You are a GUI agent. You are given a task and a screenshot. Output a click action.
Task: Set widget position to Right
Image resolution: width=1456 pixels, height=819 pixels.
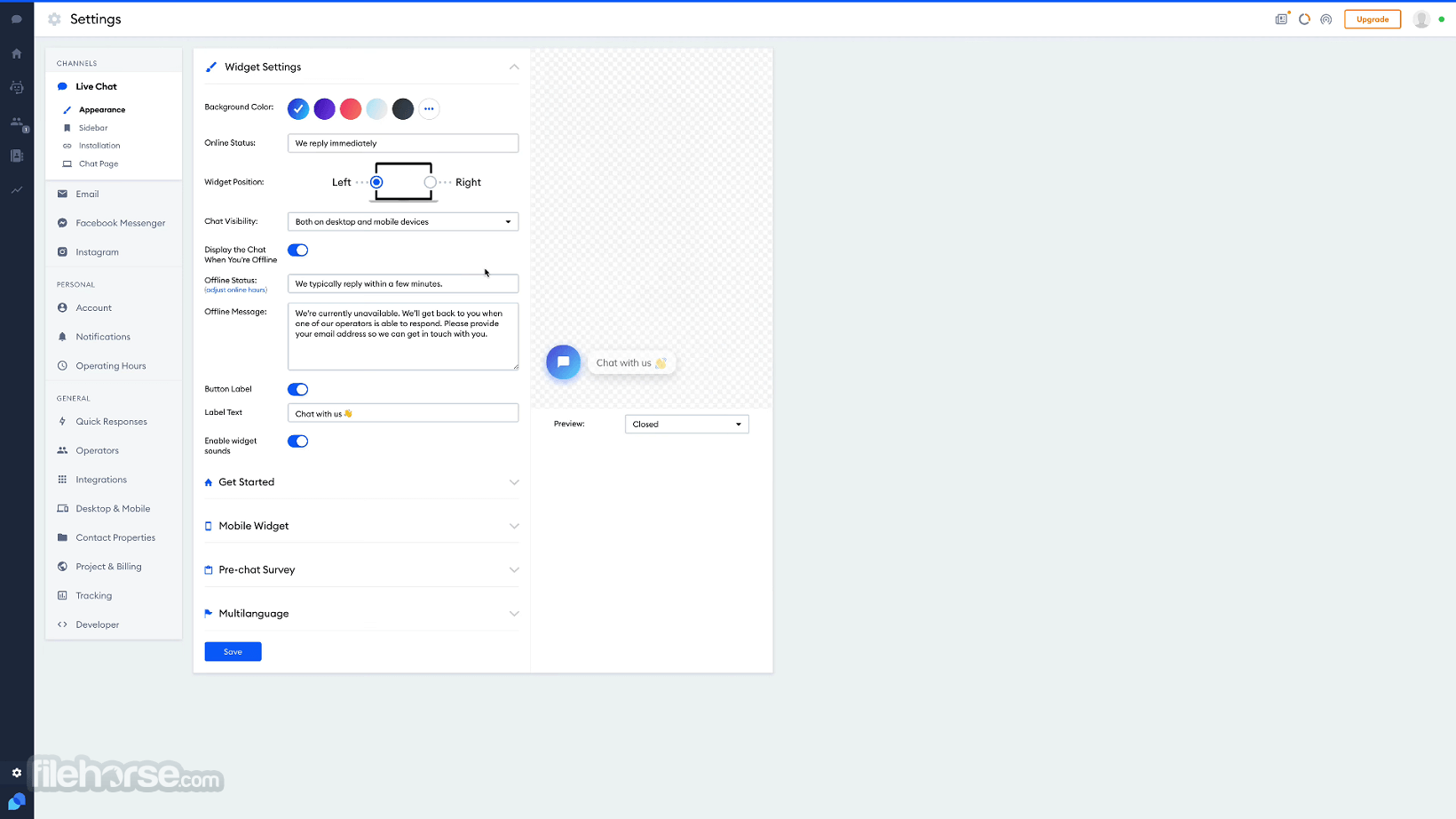coord(430,182)
